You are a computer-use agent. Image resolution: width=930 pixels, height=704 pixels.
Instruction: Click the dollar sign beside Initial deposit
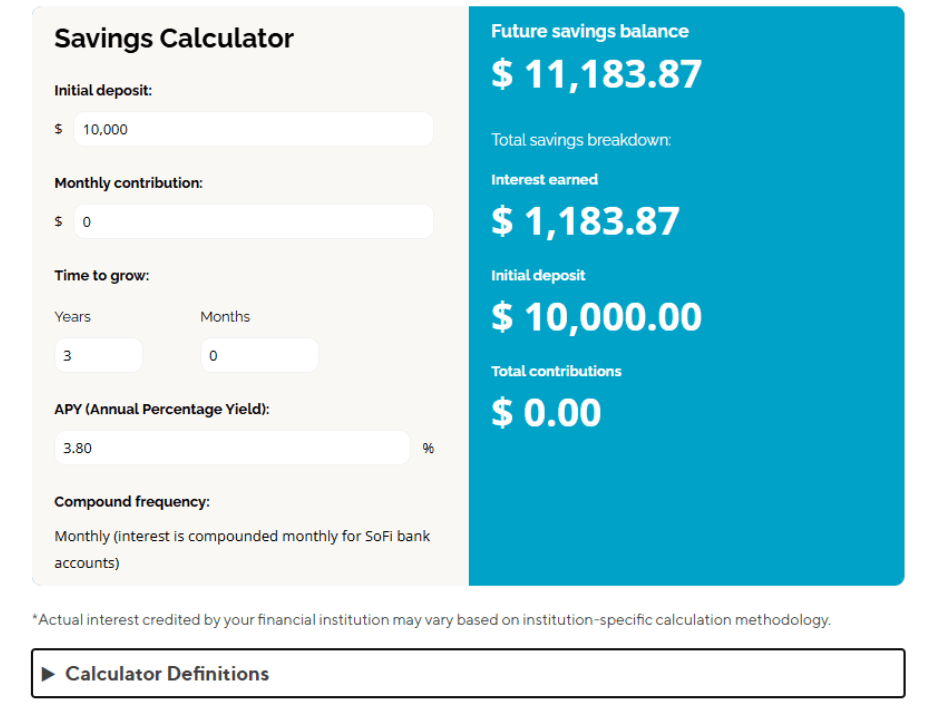(58, 129)
